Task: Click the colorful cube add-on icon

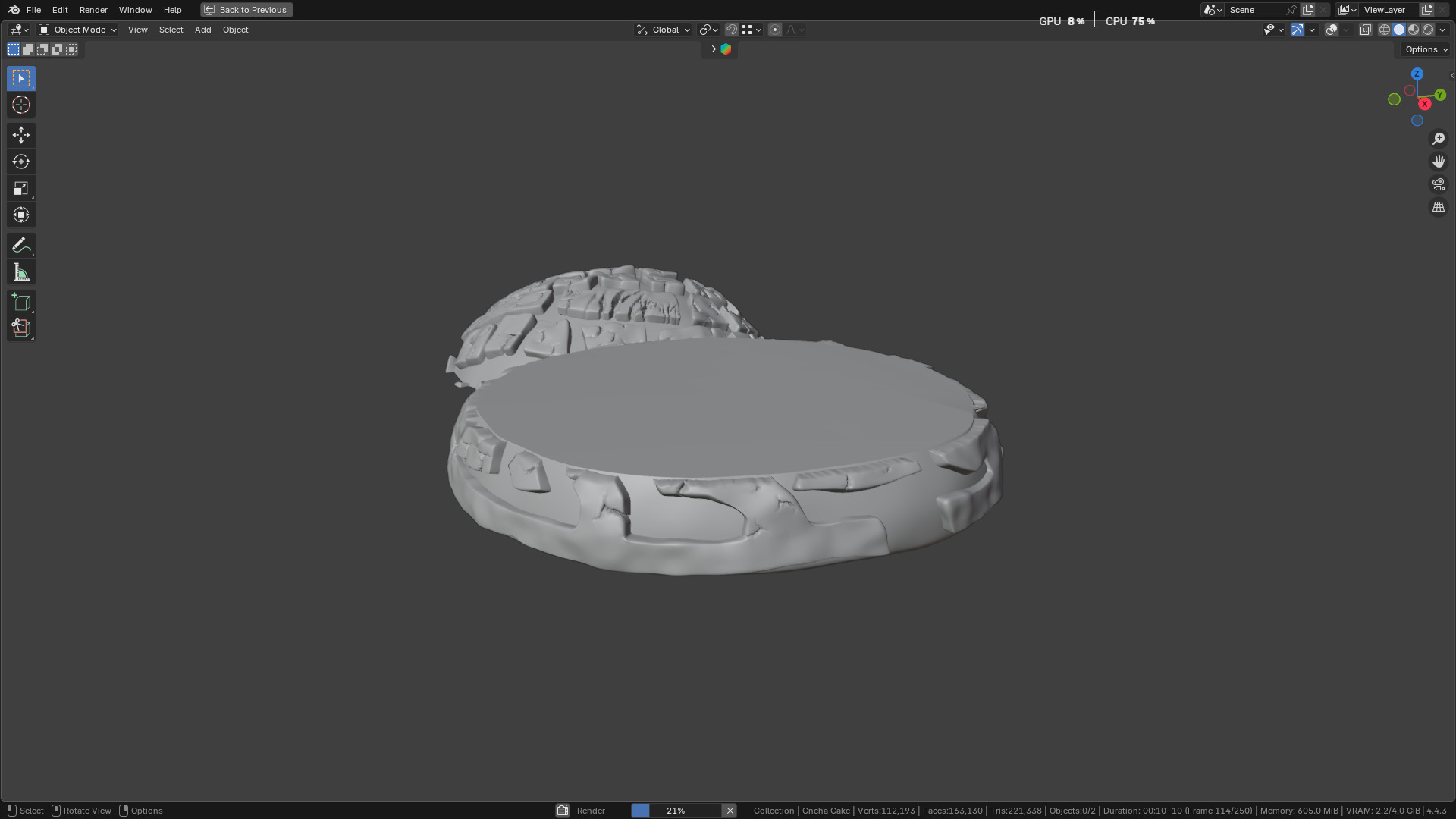Action: click(726, 49)
